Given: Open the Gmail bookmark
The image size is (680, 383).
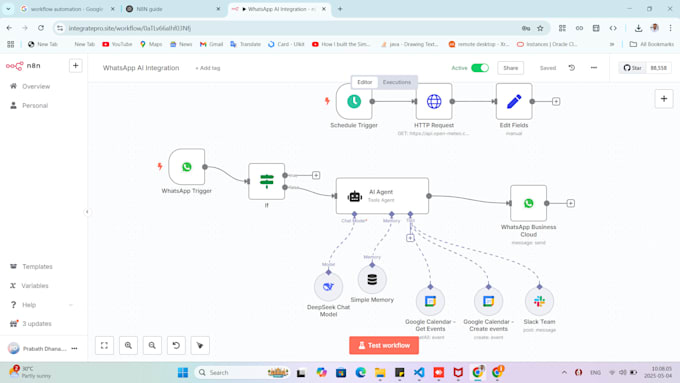Looking at the screenshot, I should pyautogui.click(x=211, y=44).
